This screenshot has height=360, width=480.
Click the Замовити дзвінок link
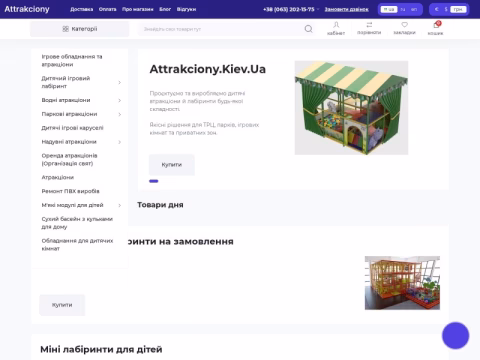[x=347, y=9]
